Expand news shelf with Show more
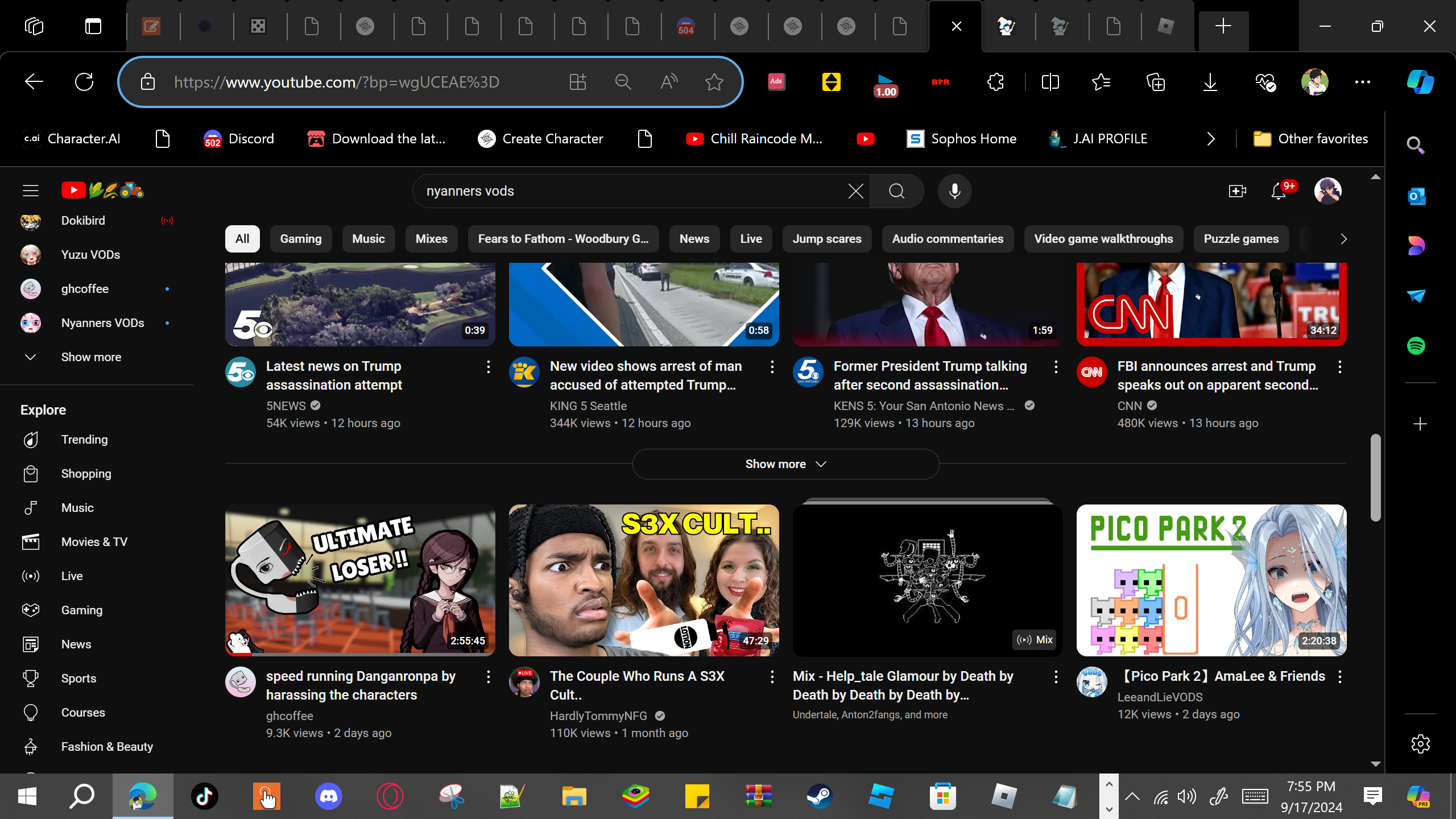This screenshot has height=819, width=1456. [785, 464]
